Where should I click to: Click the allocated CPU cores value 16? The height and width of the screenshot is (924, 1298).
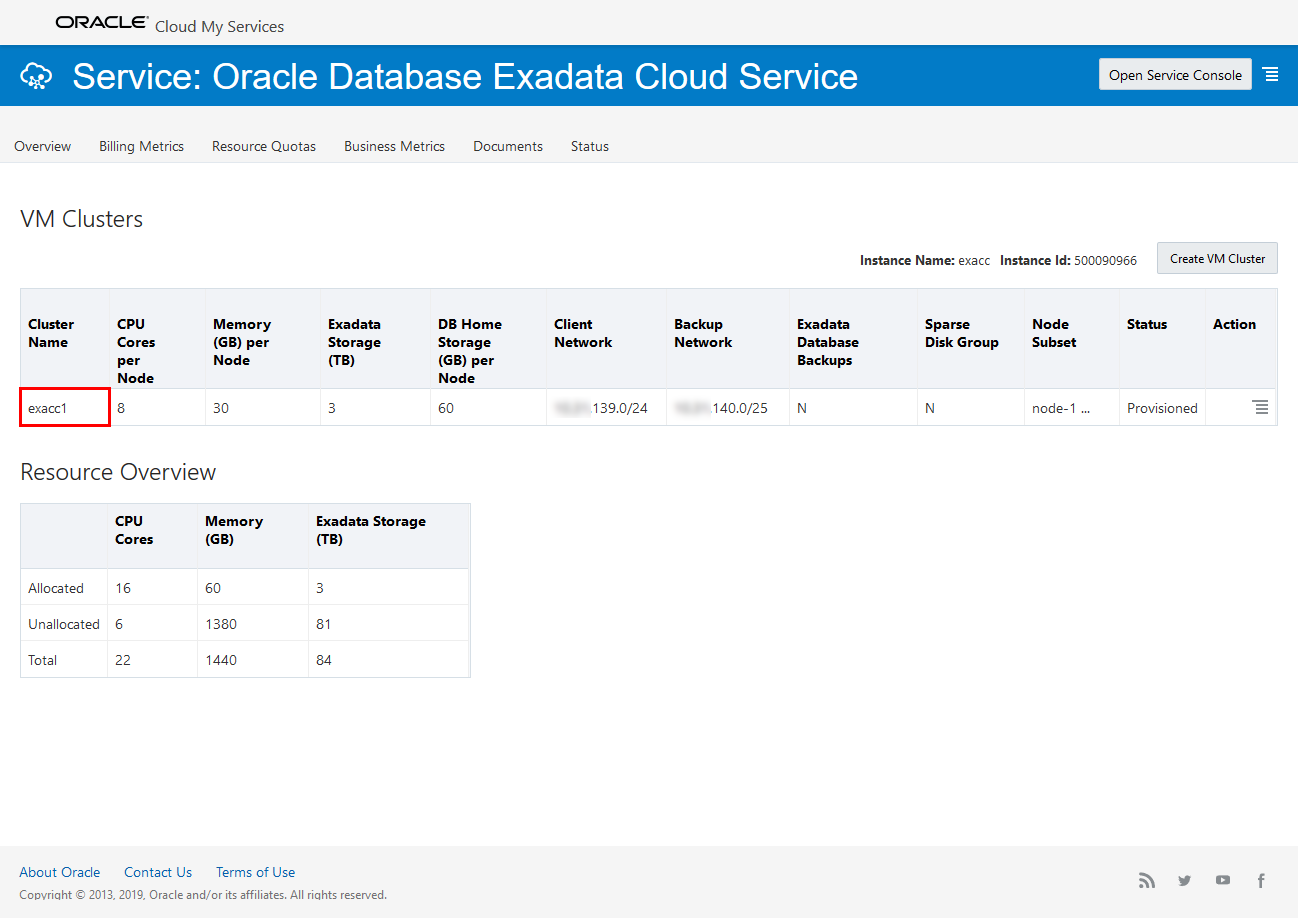tap(123, 588)
